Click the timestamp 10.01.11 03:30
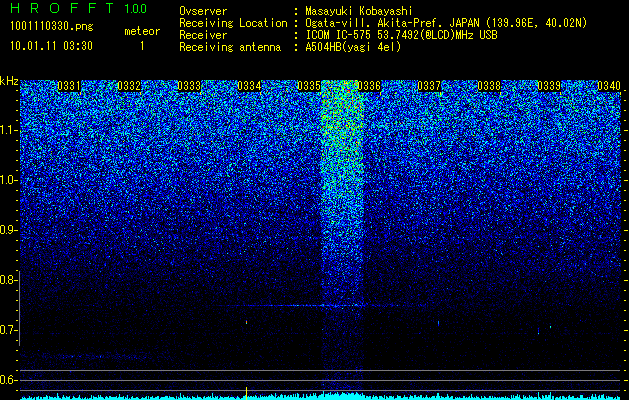629x400 pixels. (x=51, y=46)
